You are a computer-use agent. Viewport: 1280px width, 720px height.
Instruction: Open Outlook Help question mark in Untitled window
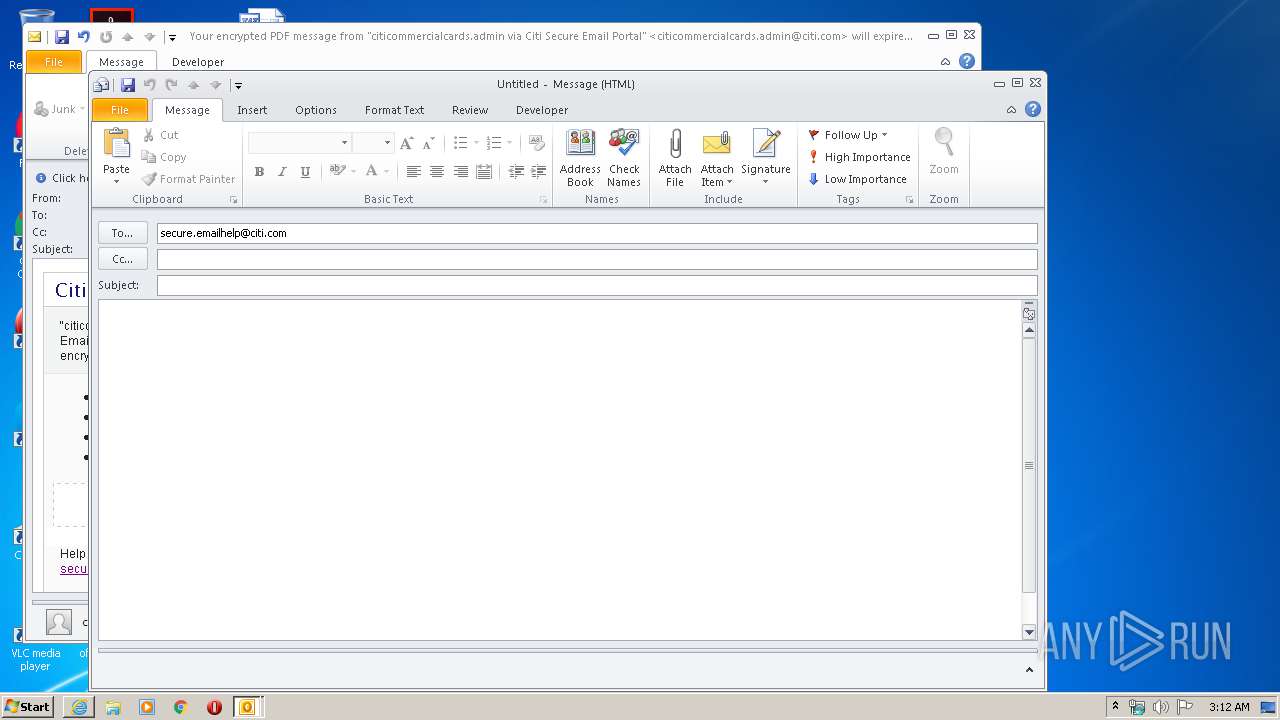(x=1033, y=109)
